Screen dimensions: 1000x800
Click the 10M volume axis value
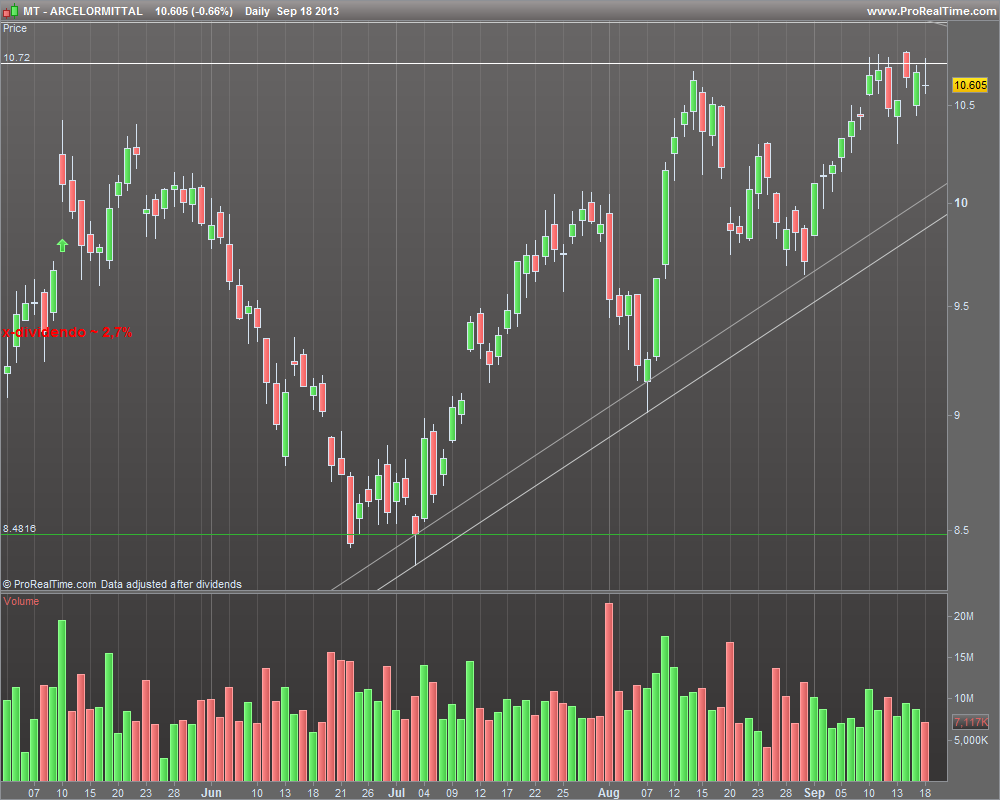(x=964, y=698)
